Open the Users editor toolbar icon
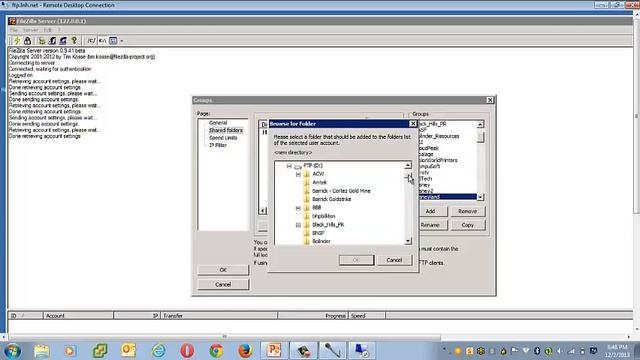This screenshot has height=360, width=640. tap(52, 40)
